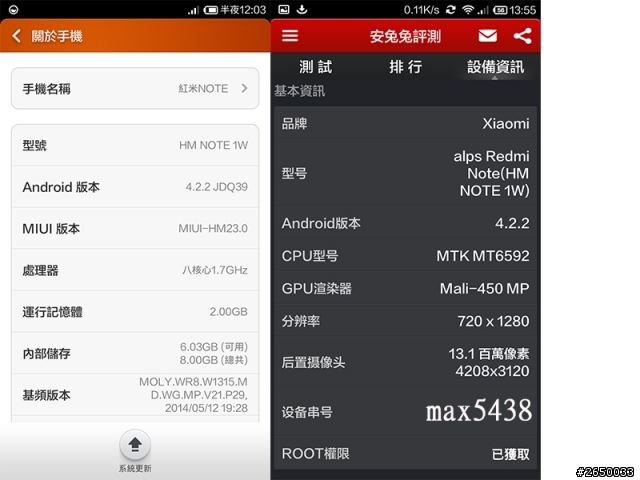
Task: Tap the round icon in left status bar
Action: [13, 9]
